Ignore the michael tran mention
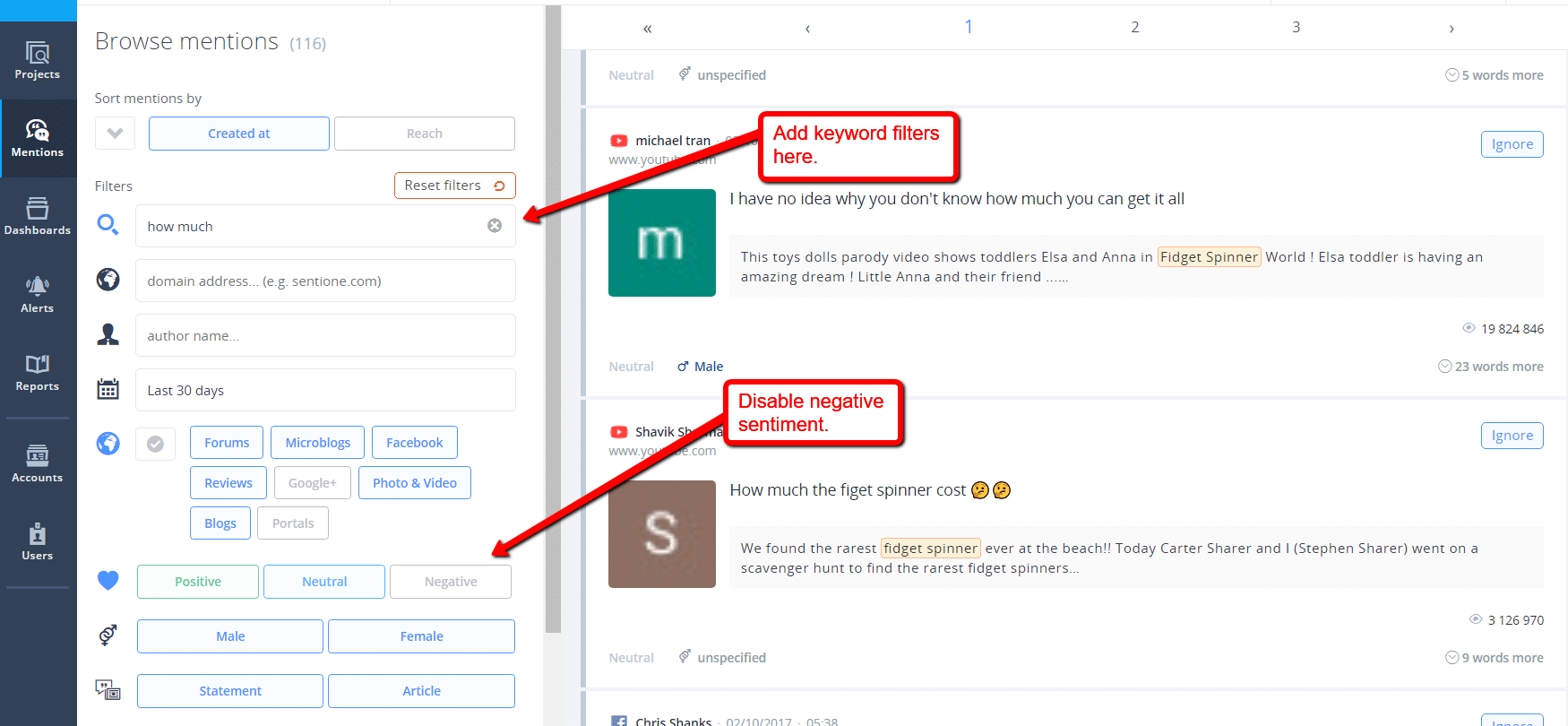Screen dimensions: 1568x726 click(1512, 144)
